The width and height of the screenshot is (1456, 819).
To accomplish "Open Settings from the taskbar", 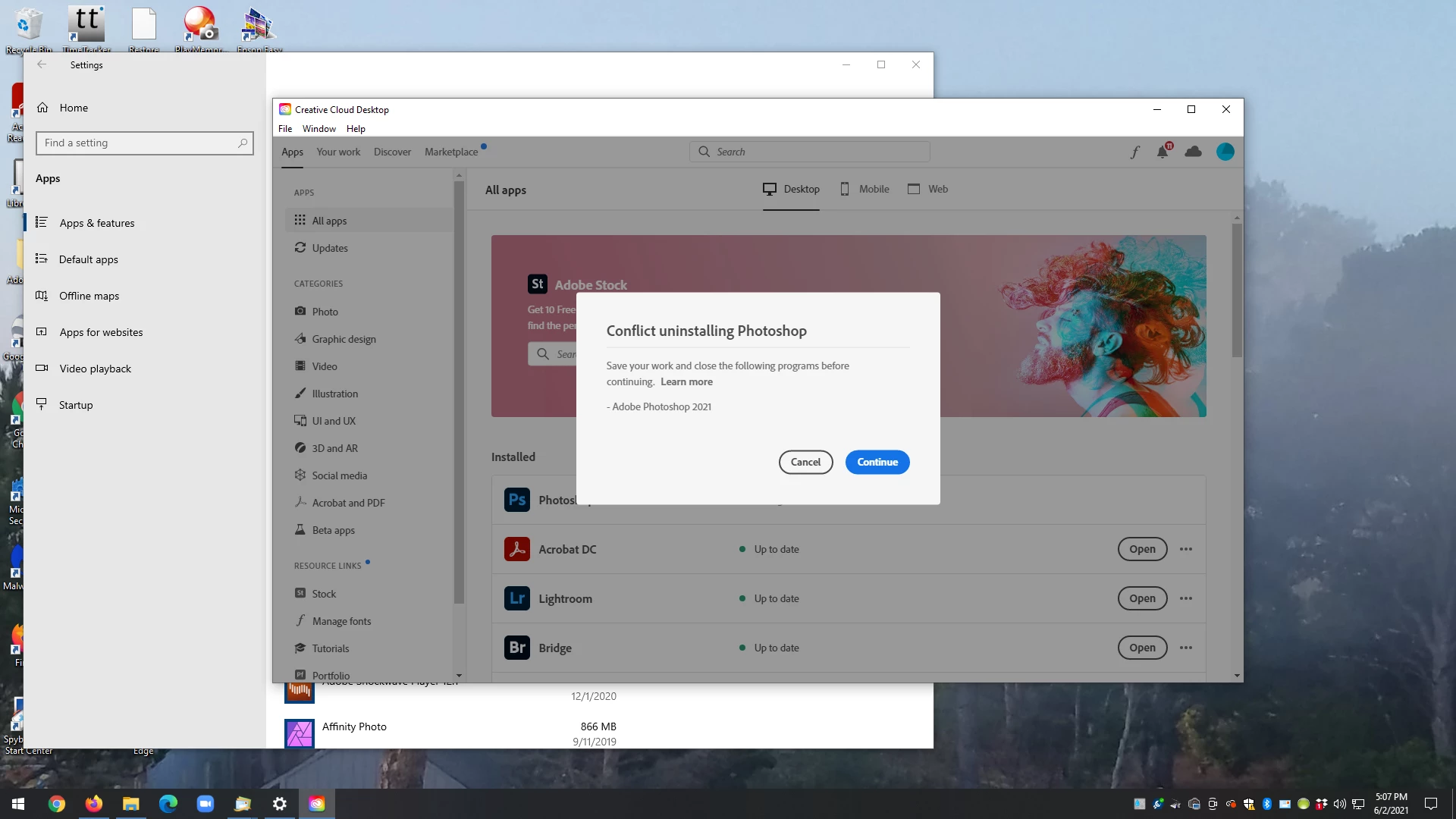I will point(280,804).
